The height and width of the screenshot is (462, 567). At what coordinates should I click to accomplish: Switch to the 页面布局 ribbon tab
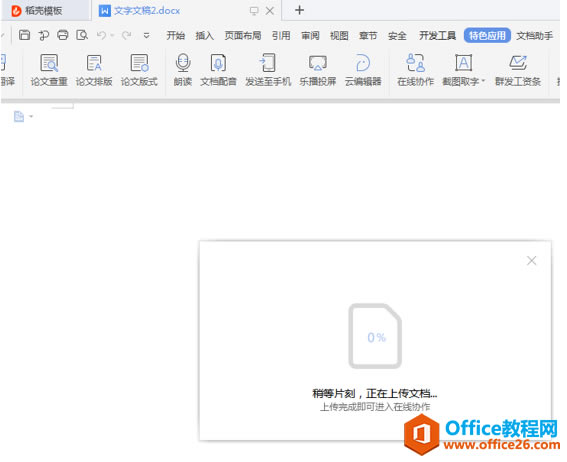pyautogui.click(x=243, y=35)
